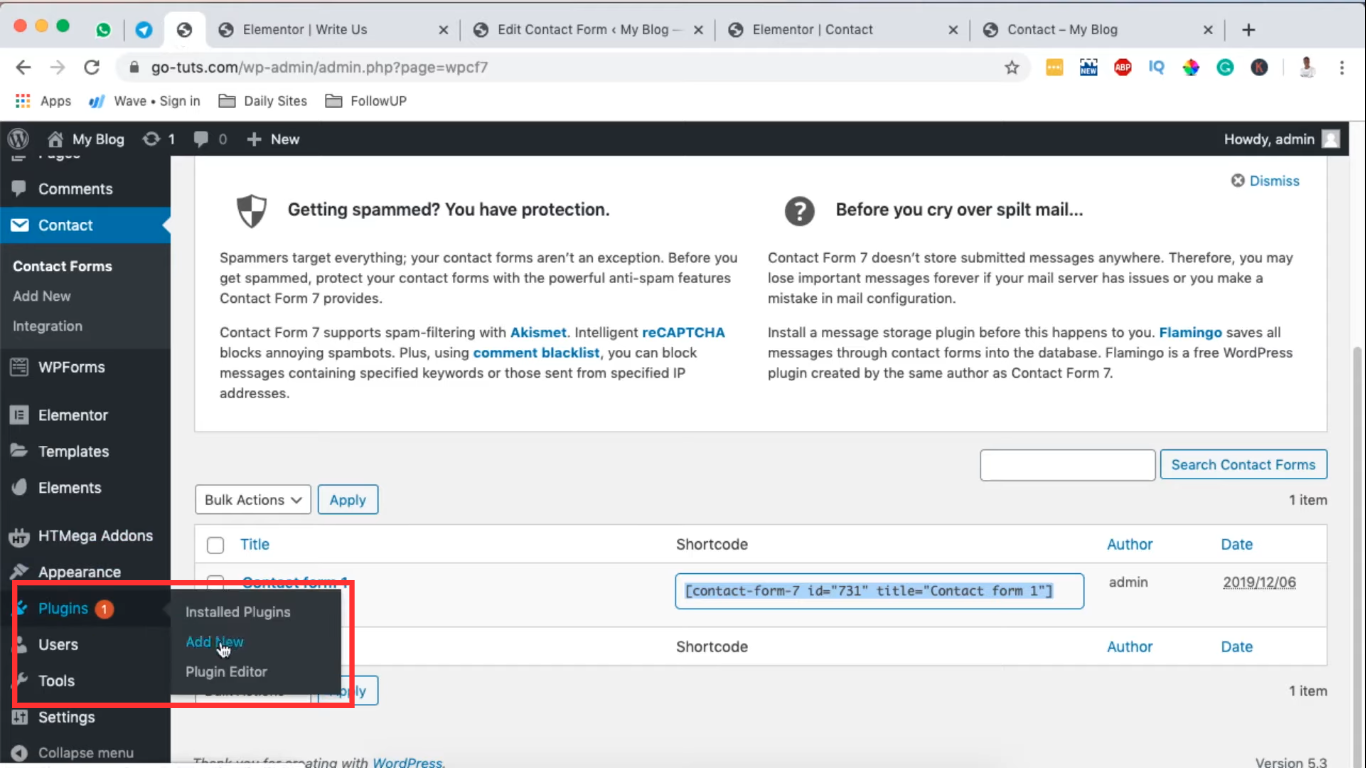The width and height of the screenshot is (1366, 768).
Task: Select the contact-form-7 shortcode field
Action: point(879,591)
